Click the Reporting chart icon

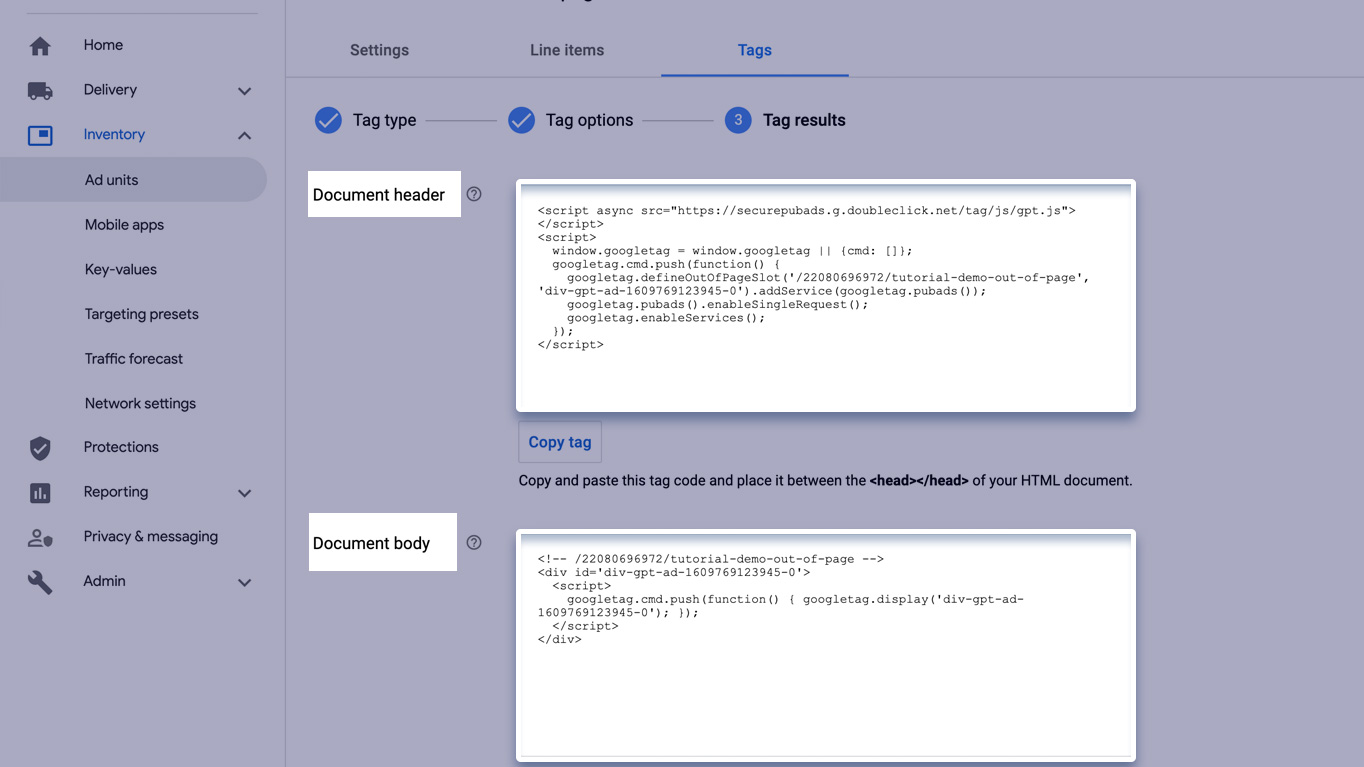click(x=40, y=493)
